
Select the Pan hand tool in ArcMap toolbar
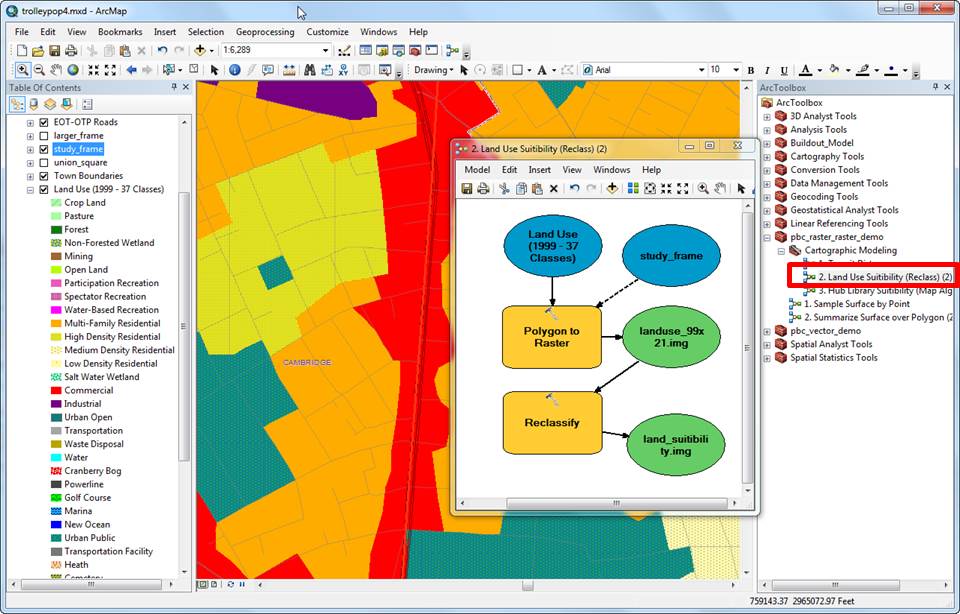(57, 70)
